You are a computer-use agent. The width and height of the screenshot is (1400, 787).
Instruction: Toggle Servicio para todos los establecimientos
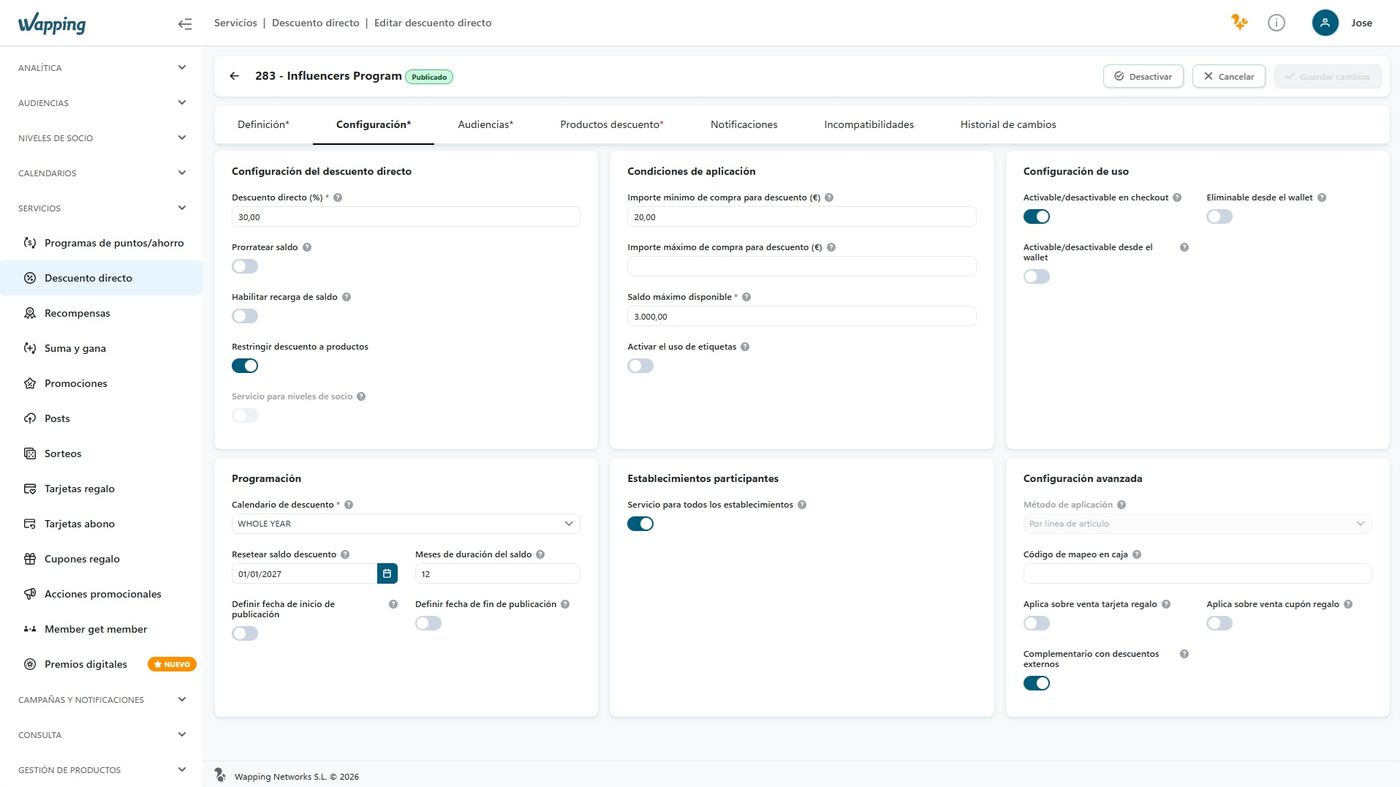641,523
